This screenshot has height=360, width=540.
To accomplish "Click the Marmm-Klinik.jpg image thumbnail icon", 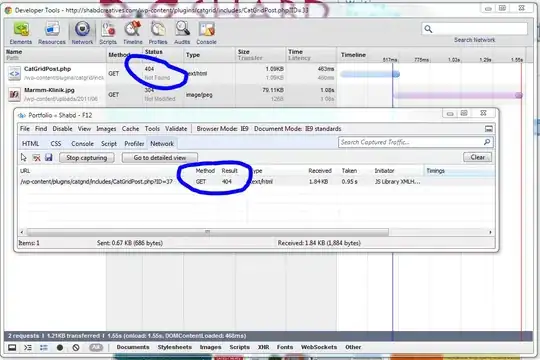I will 14,94.
